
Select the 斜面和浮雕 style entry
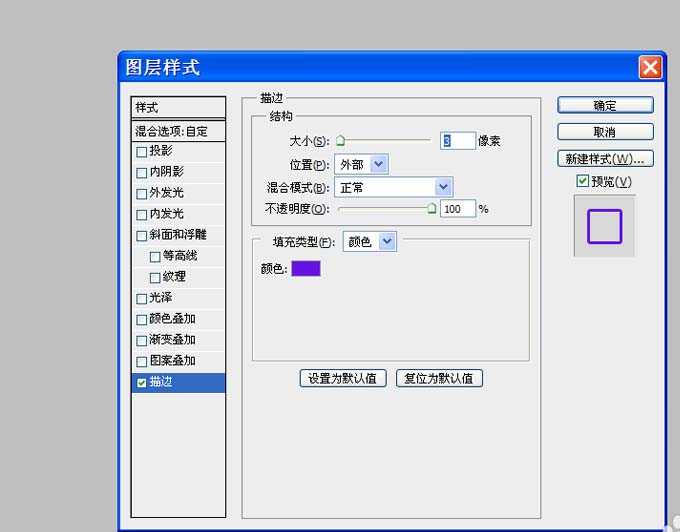click(x=177, y=235)
